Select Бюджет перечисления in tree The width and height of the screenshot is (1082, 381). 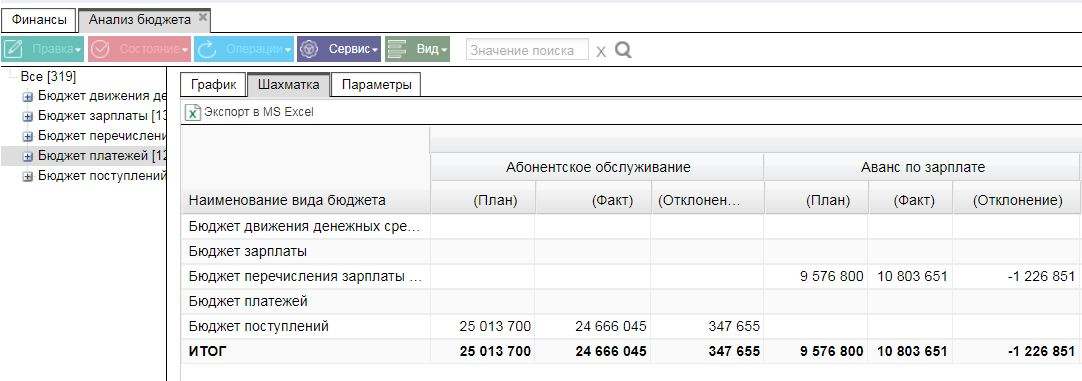102,135
